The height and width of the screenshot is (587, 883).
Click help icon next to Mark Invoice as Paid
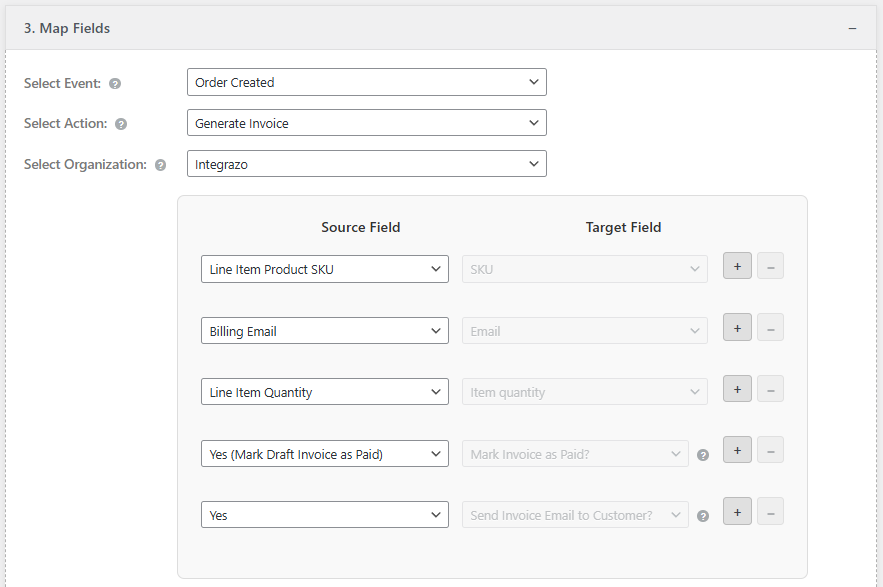703,455
